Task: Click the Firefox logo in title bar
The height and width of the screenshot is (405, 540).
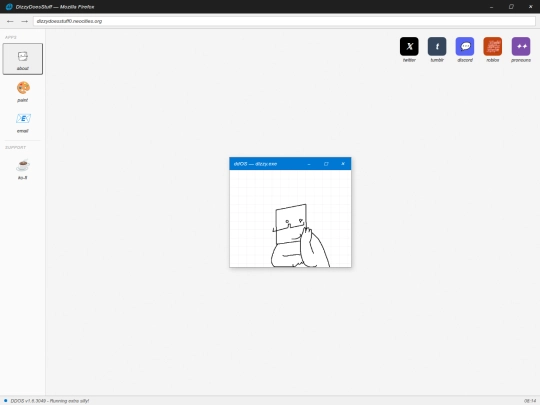Action: pos(9,7)
